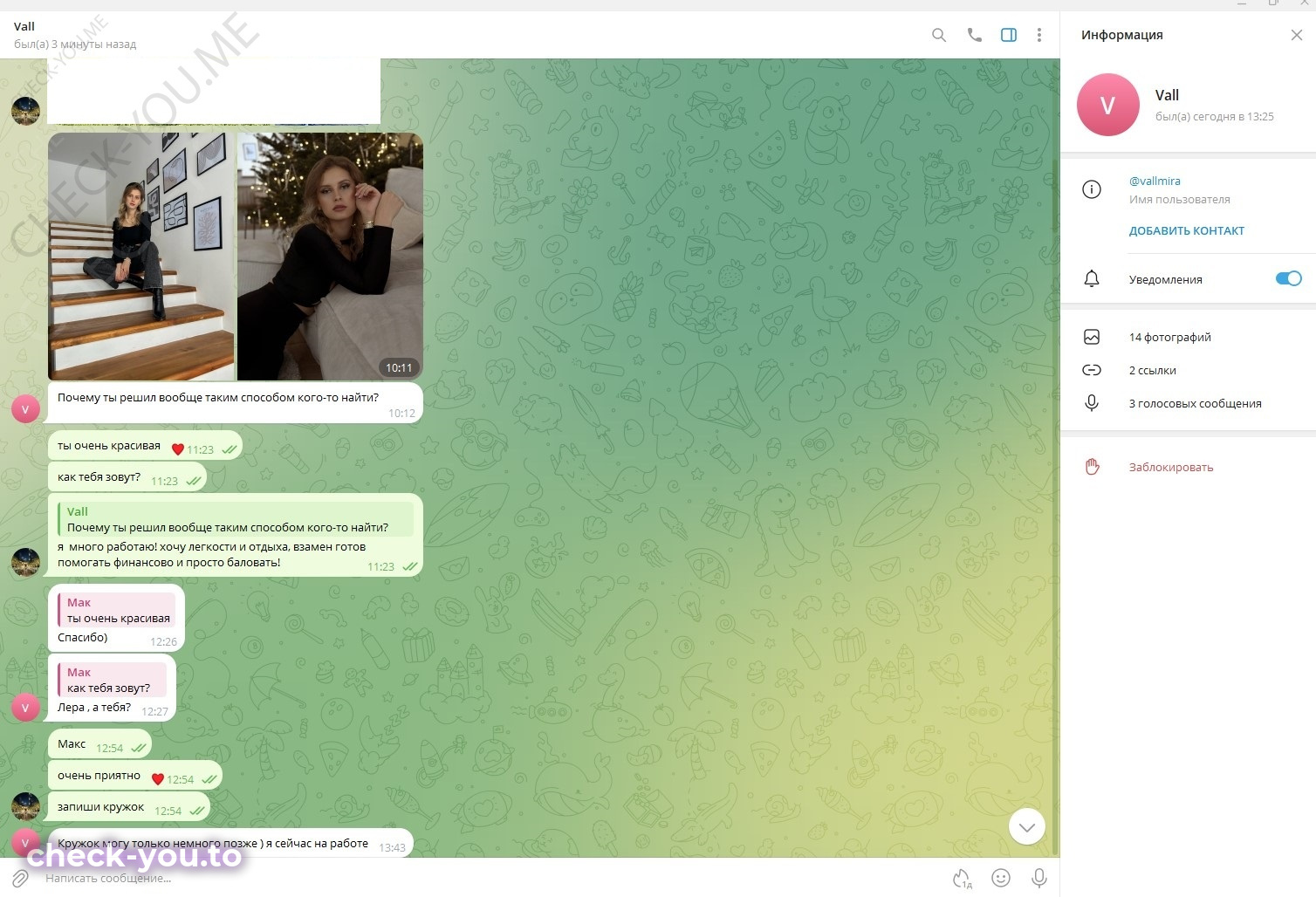Click Vall's profile avatar in info panel
The width and height of the screenshot is (1316, 897).
click(x=1108, y=105)
